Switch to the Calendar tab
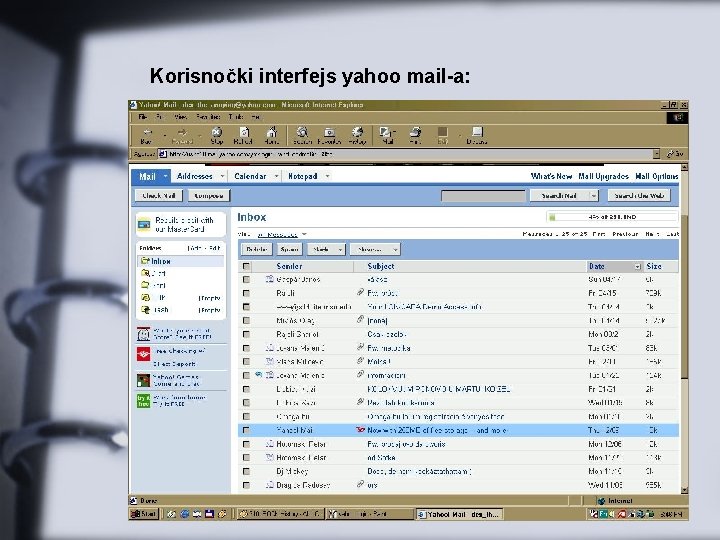This screenshot has height=540, width=720. pos(250,176)
